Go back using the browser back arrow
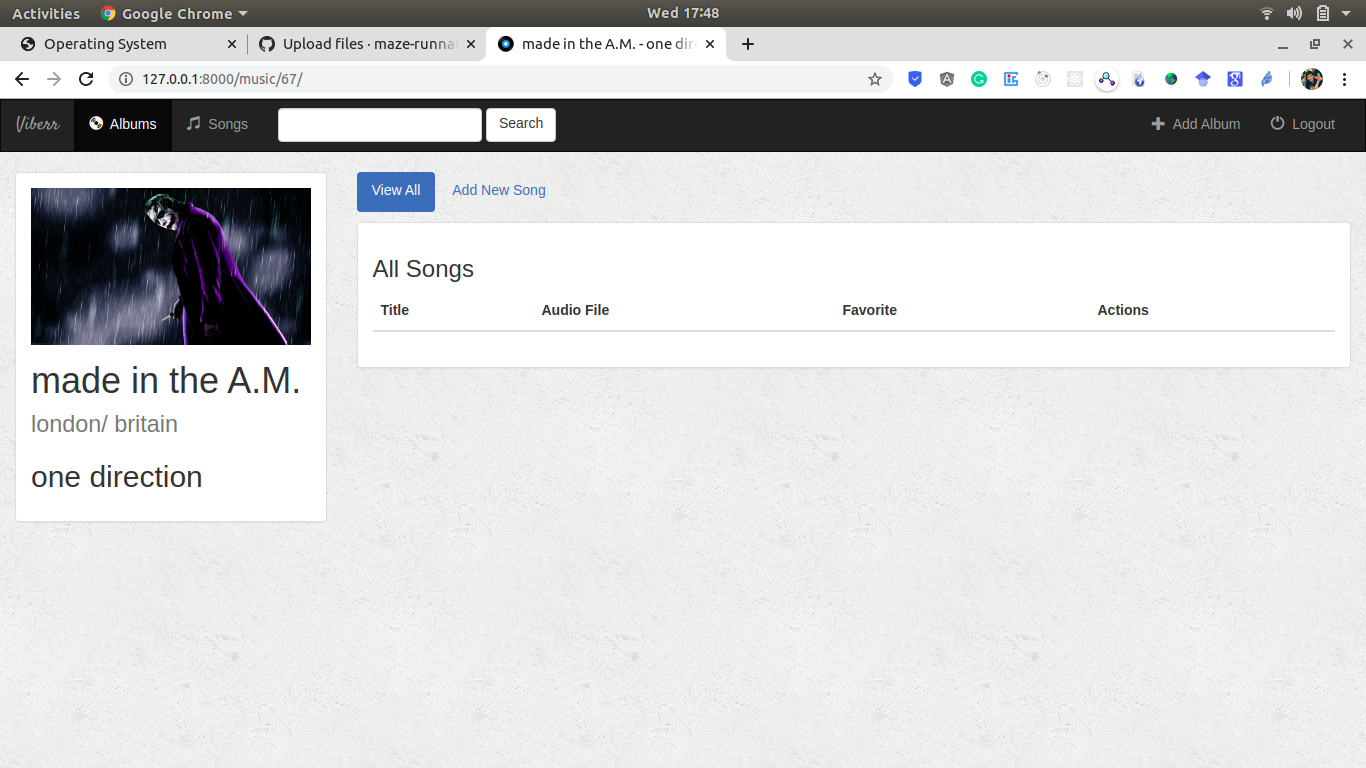The width and height of the screenshot is (1366, 768). point(22,79)
